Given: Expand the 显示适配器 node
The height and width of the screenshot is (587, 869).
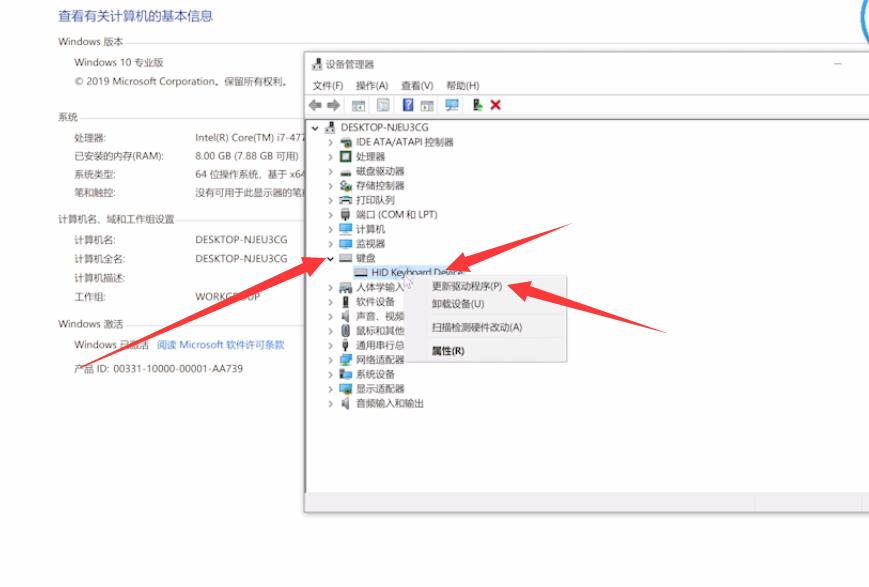Looking at the screenshot, I should tap(330, 389).
